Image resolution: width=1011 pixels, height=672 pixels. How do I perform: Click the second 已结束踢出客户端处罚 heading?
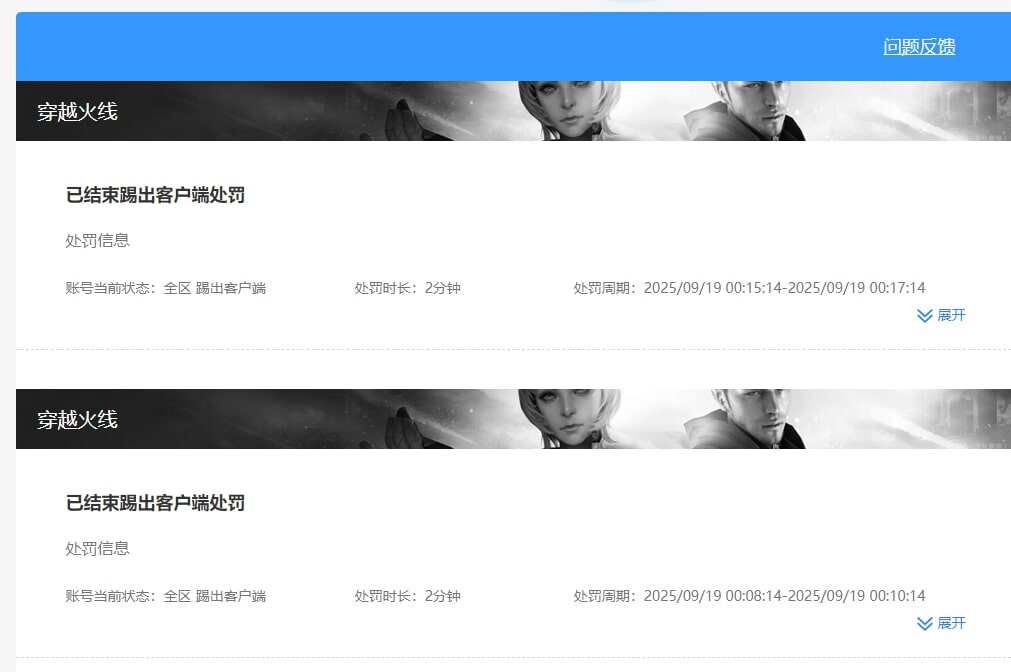(155, 503)
